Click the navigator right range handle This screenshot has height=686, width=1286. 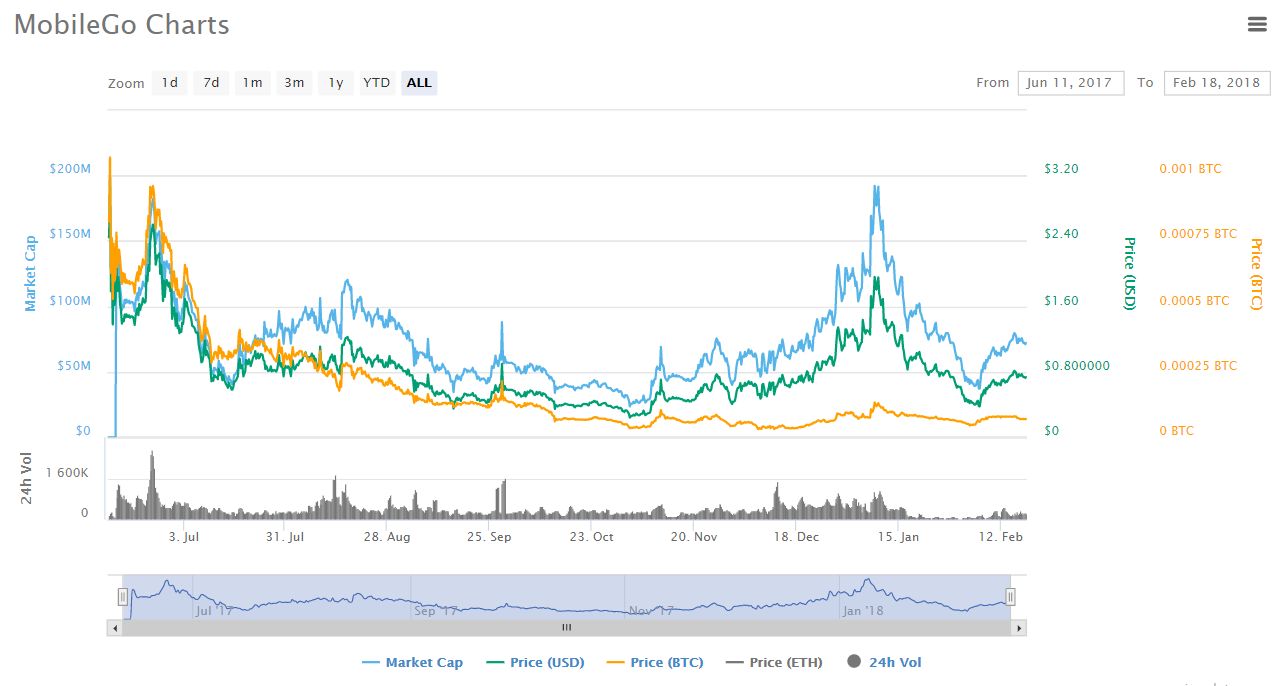click(x=1010, y=597)
